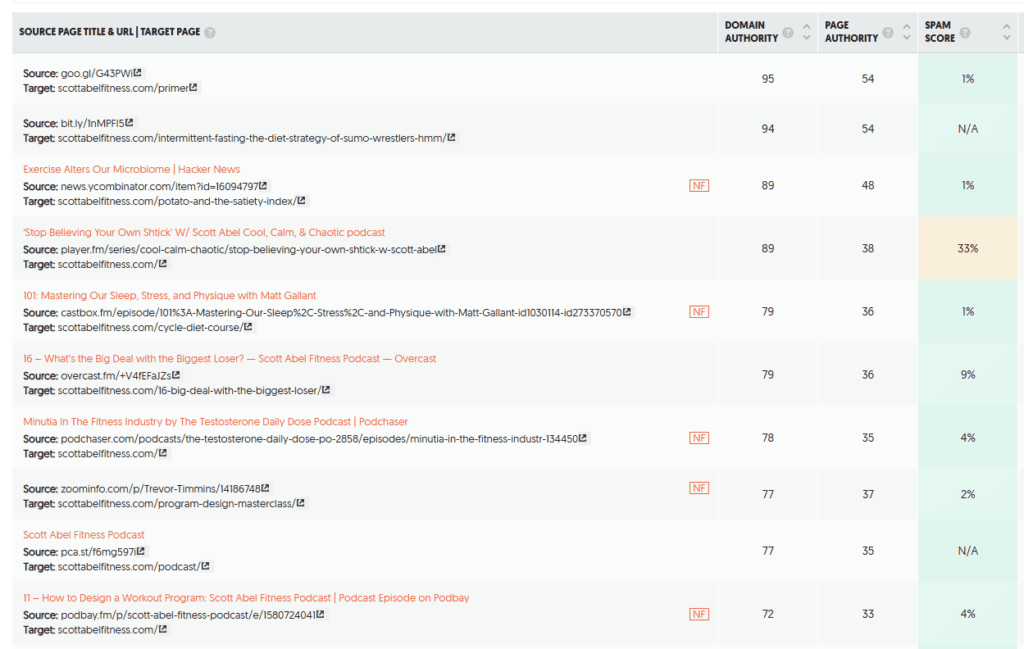The height and width of the screenshot is (649, 1024).
Task: Click the Spam Score help icon
Action: (965, 33)
